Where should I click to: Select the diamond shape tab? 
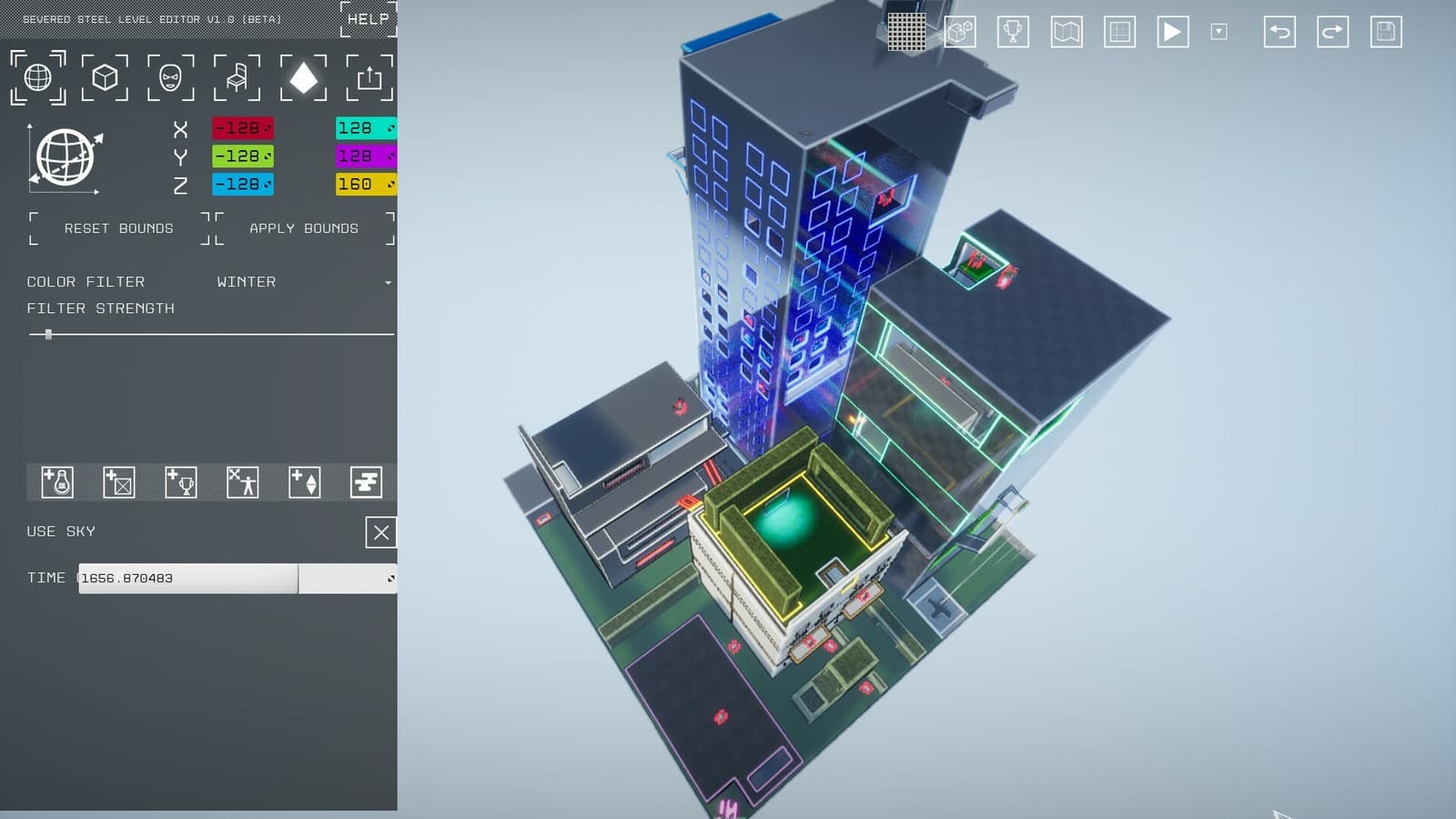[x=303, y=77]
